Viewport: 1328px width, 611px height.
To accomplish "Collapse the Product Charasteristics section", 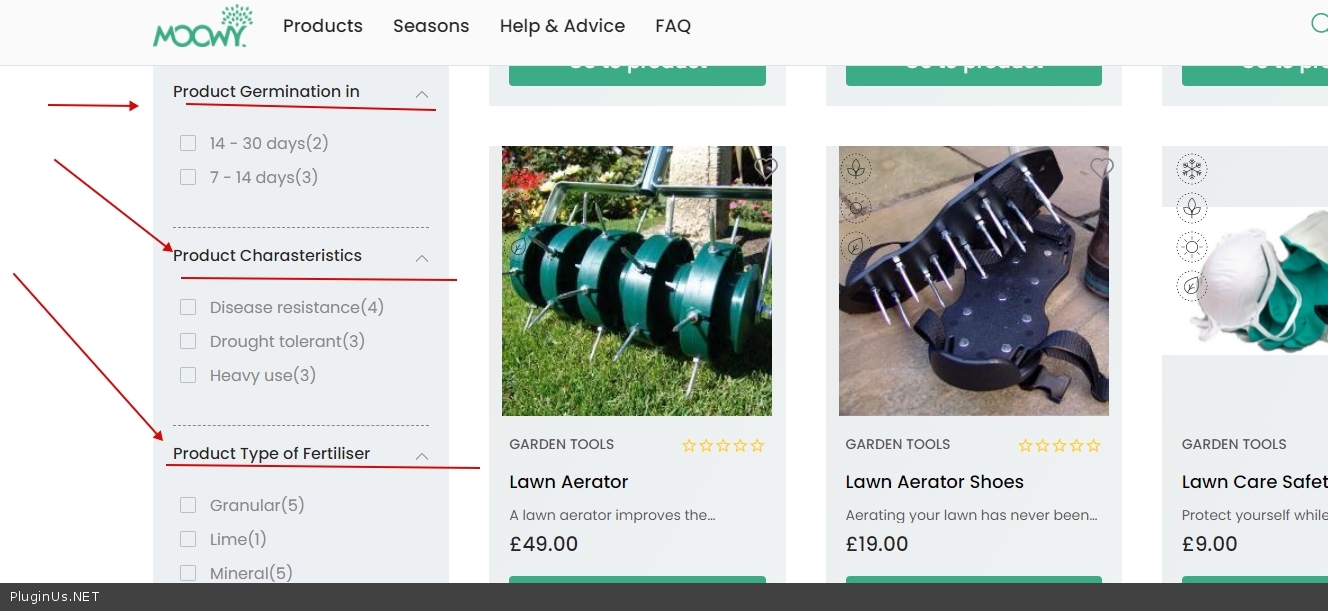I will pos(422,258).
